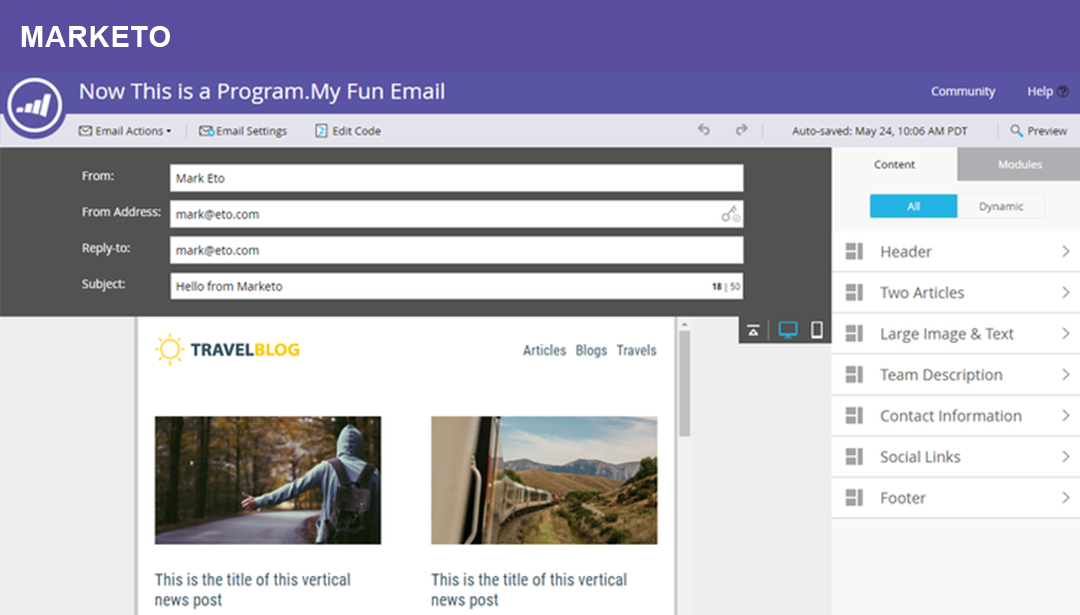Image resolution: width=1080 pixels, height=615 pixels.
Task: Open the Email Actions dropdown
Action: click(x=125, y=131)
